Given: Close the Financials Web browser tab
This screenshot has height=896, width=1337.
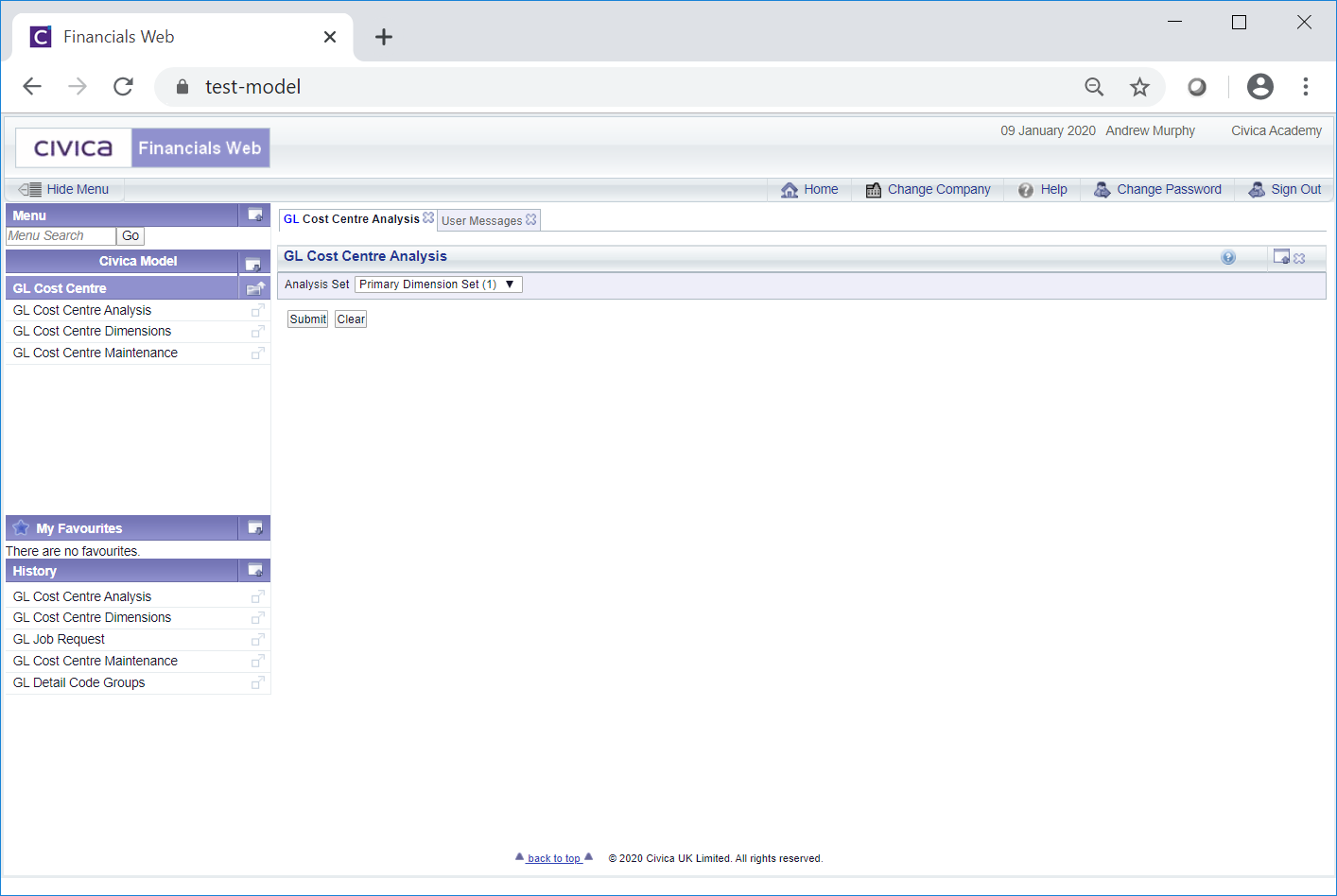Looking at the screenshot, I should [x=330, y=37].
